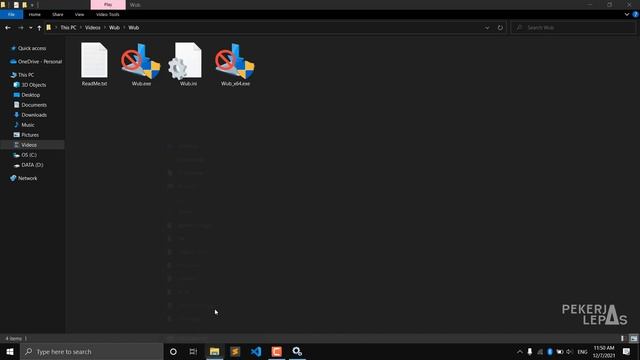Screen dimensions: 640x360
Task: Open the Home ribbon tab
Action: click(35, 14)
